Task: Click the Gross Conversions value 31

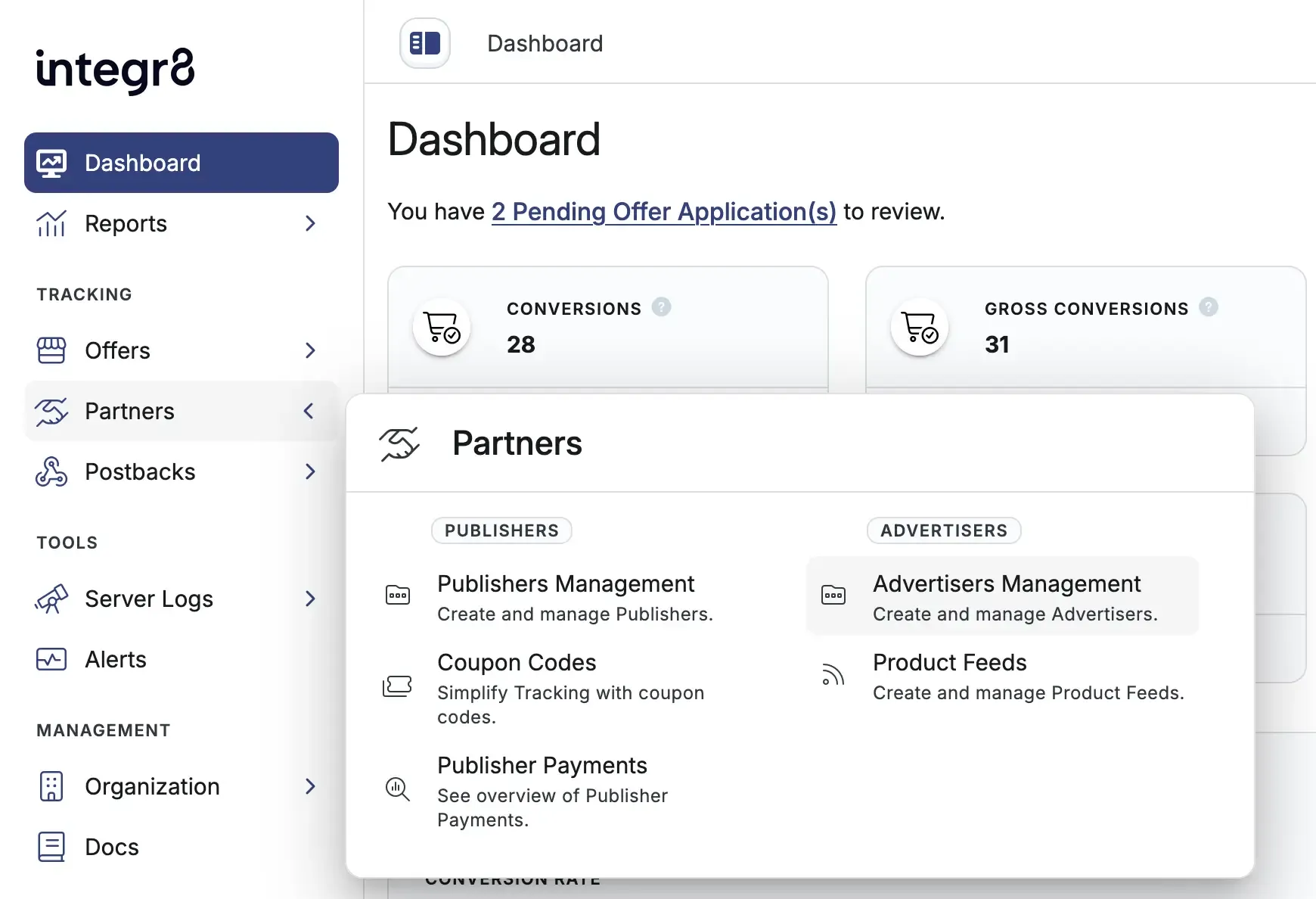Action: 997,344
